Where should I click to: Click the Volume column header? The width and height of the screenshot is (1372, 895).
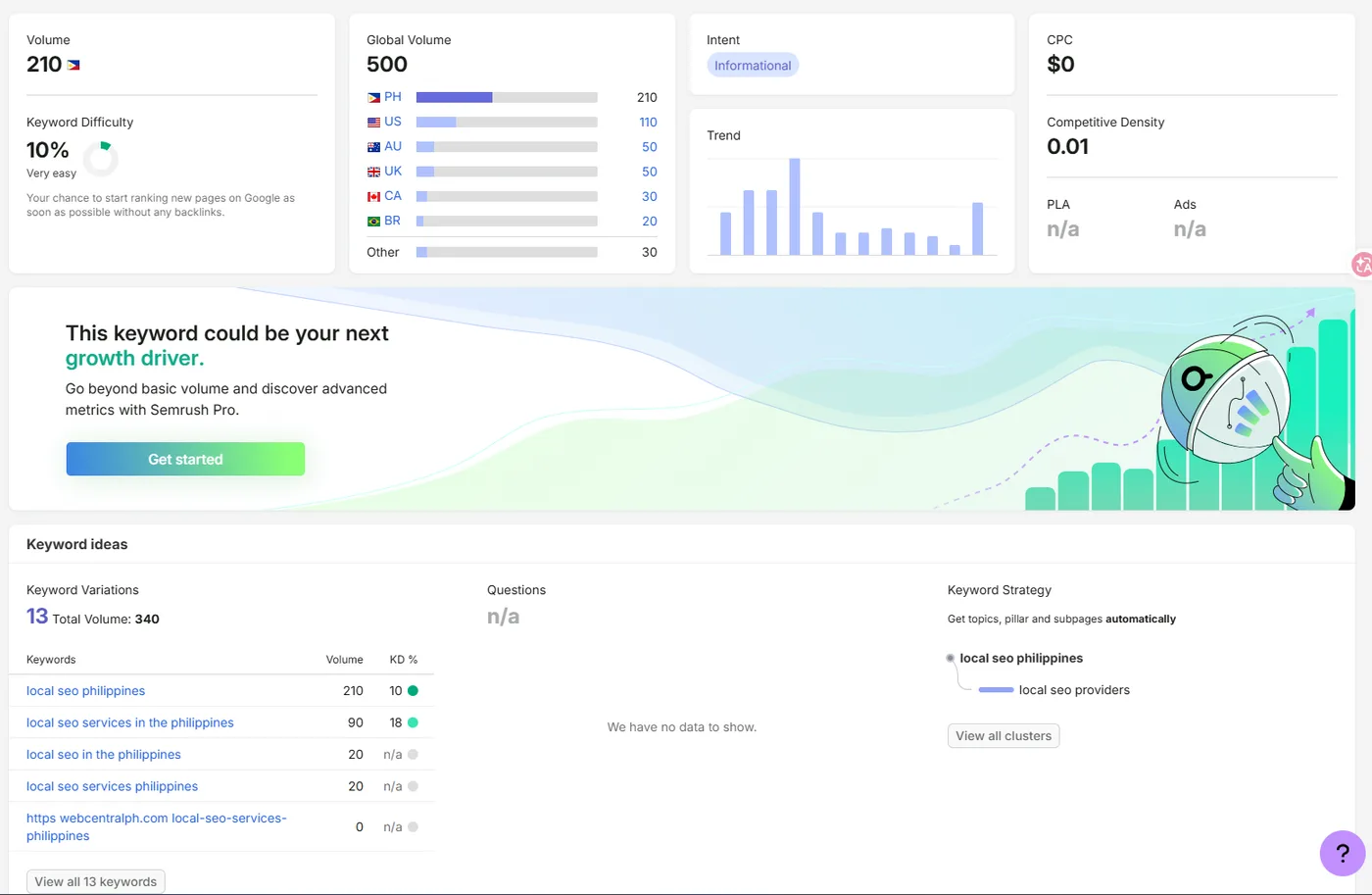coord(344,660)
